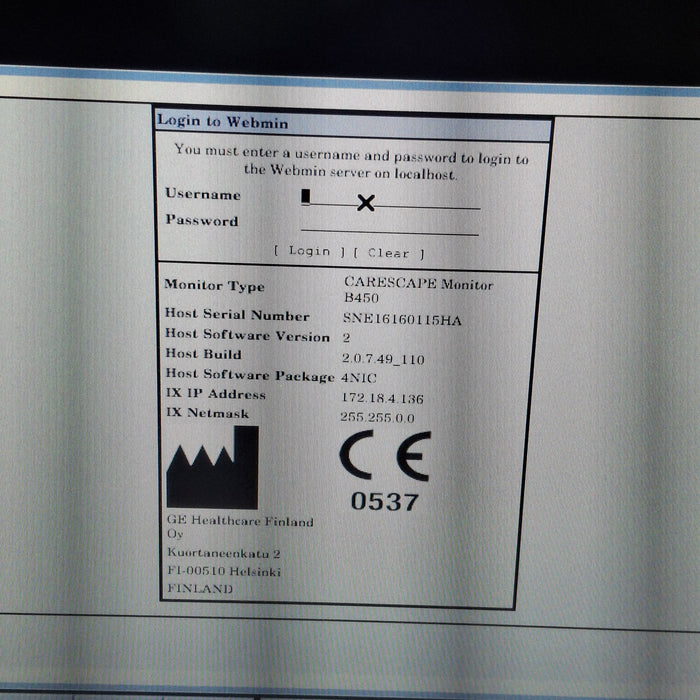Click the [ Clear ] button

pos(388,253)
